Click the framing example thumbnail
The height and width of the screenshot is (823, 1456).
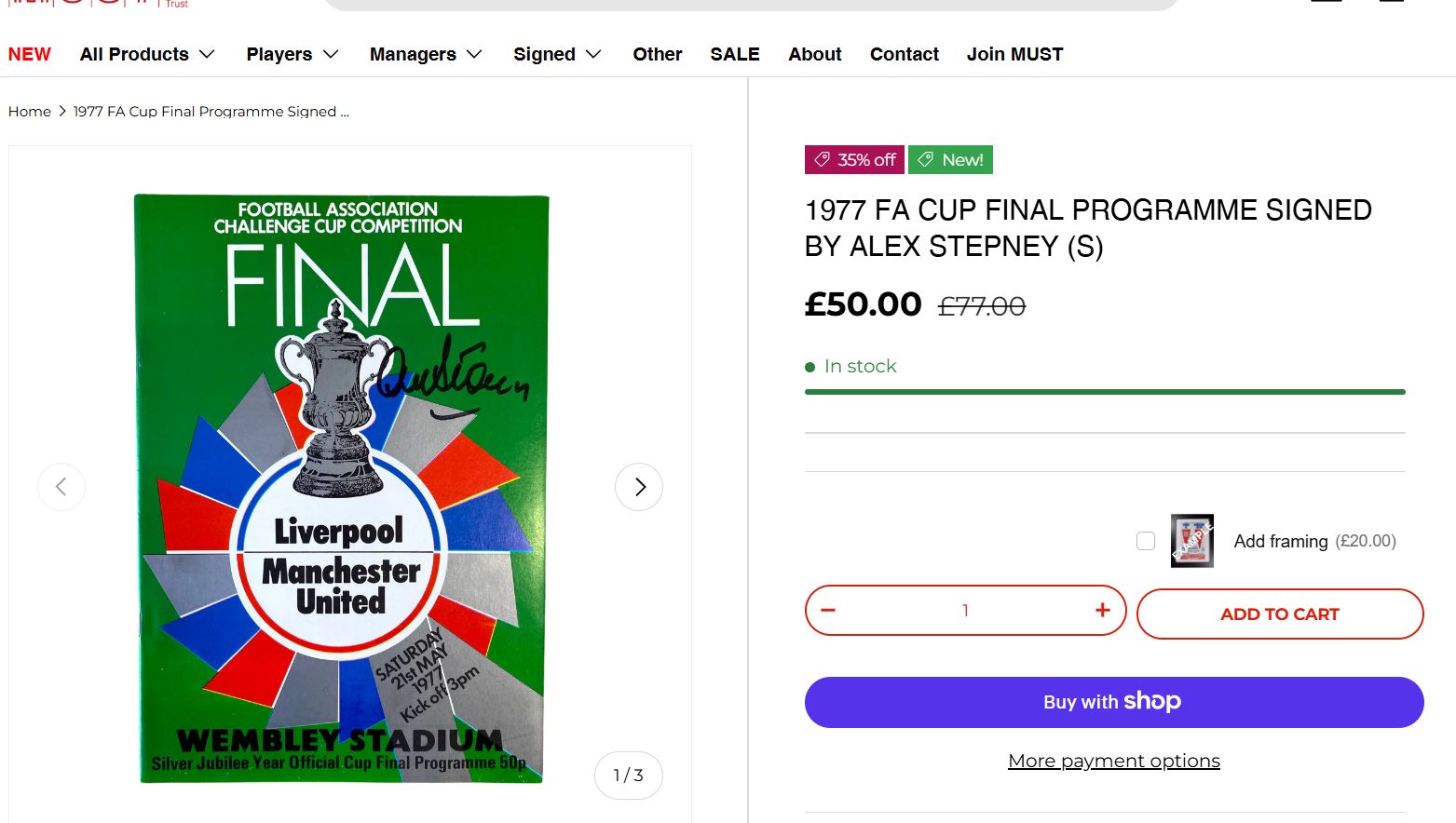coord(1191,541)
